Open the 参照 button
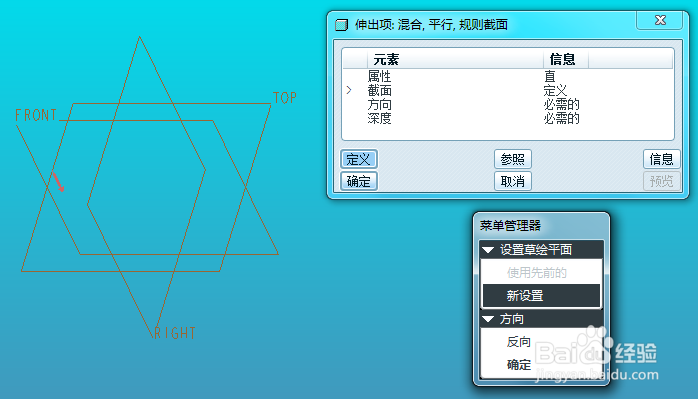Image resolution: width=698 pixels, height=399 pixels. click(513, 159)
